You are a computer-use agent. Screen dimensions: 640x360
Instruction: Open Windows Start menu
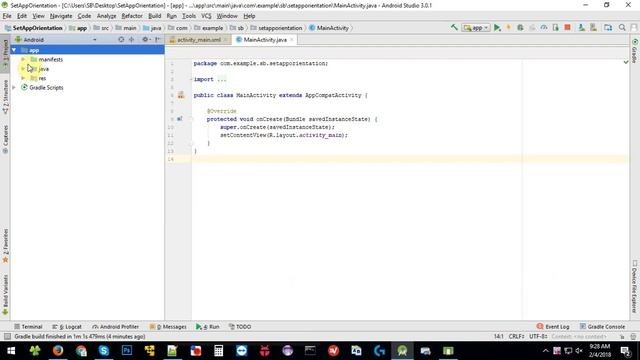tap(11, 351)
